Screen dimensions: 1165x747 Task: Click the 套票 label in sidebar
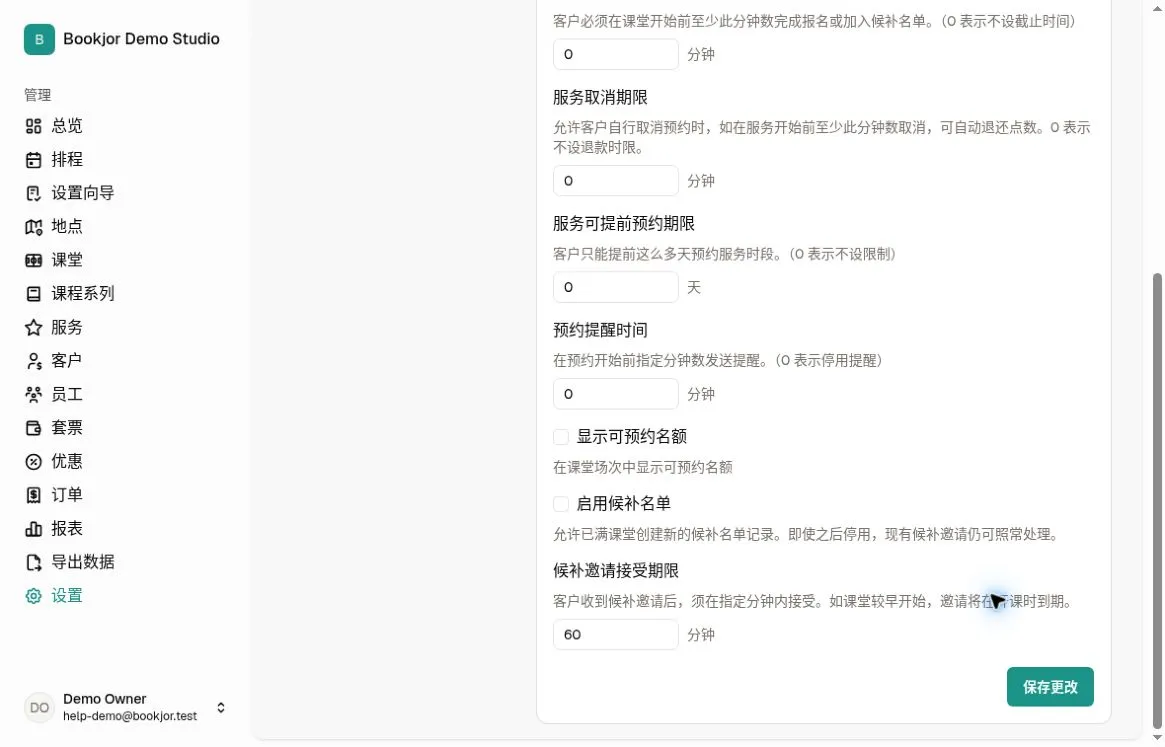tap(67, 428)
